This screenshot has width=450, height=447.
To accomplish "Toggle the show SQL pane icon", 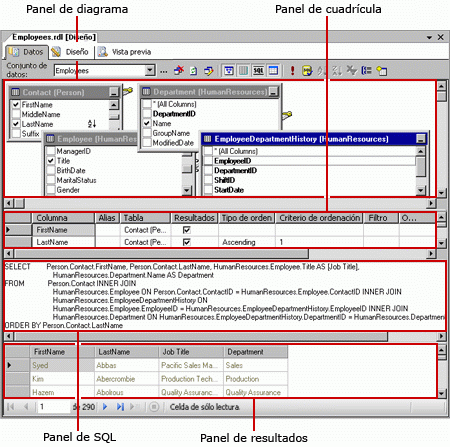I will tap(258, 70).
